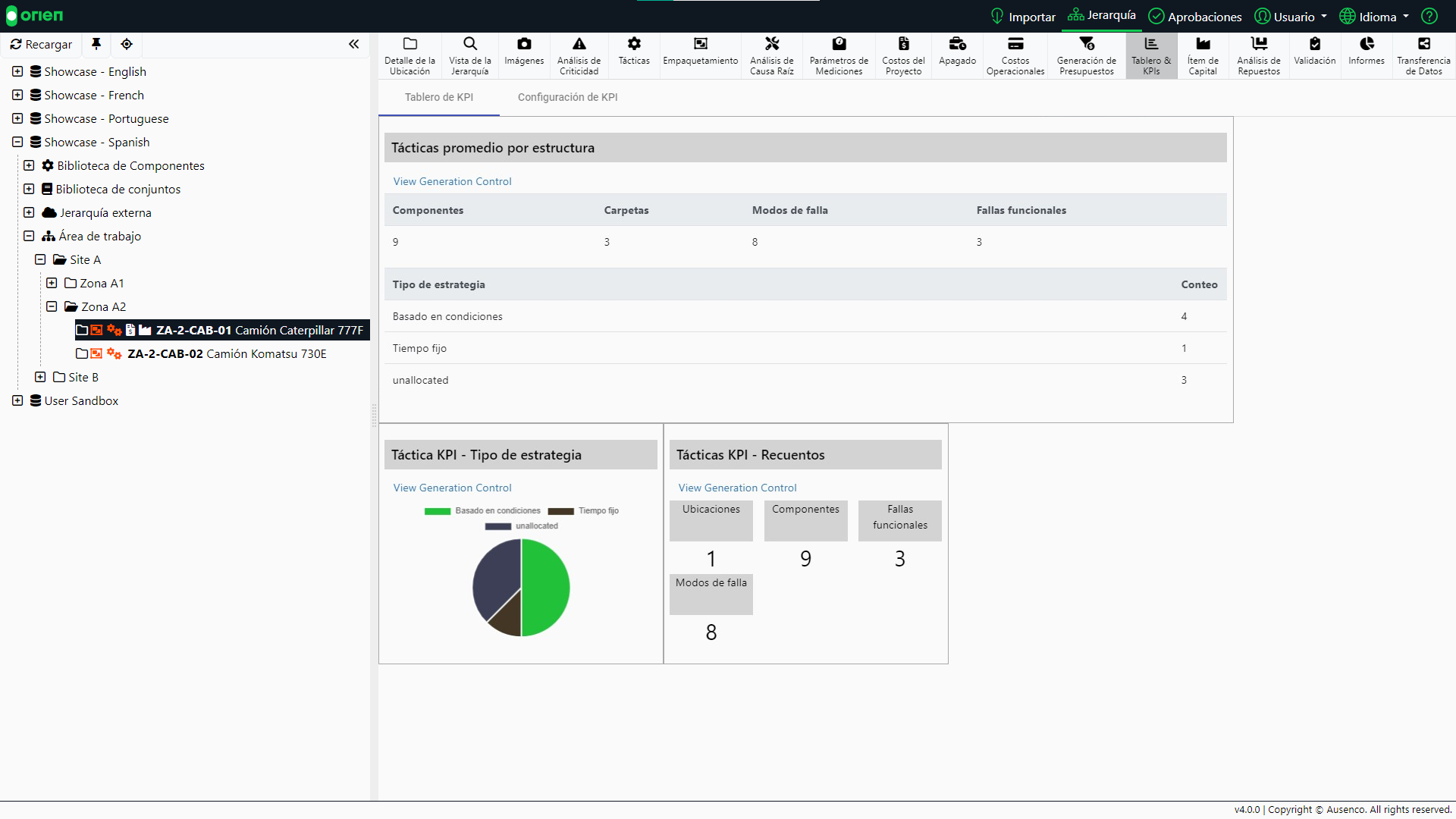Open View Generation Control under Recuentos
1456x819 pixels.
pyautogui.click(x=737, y=488)
